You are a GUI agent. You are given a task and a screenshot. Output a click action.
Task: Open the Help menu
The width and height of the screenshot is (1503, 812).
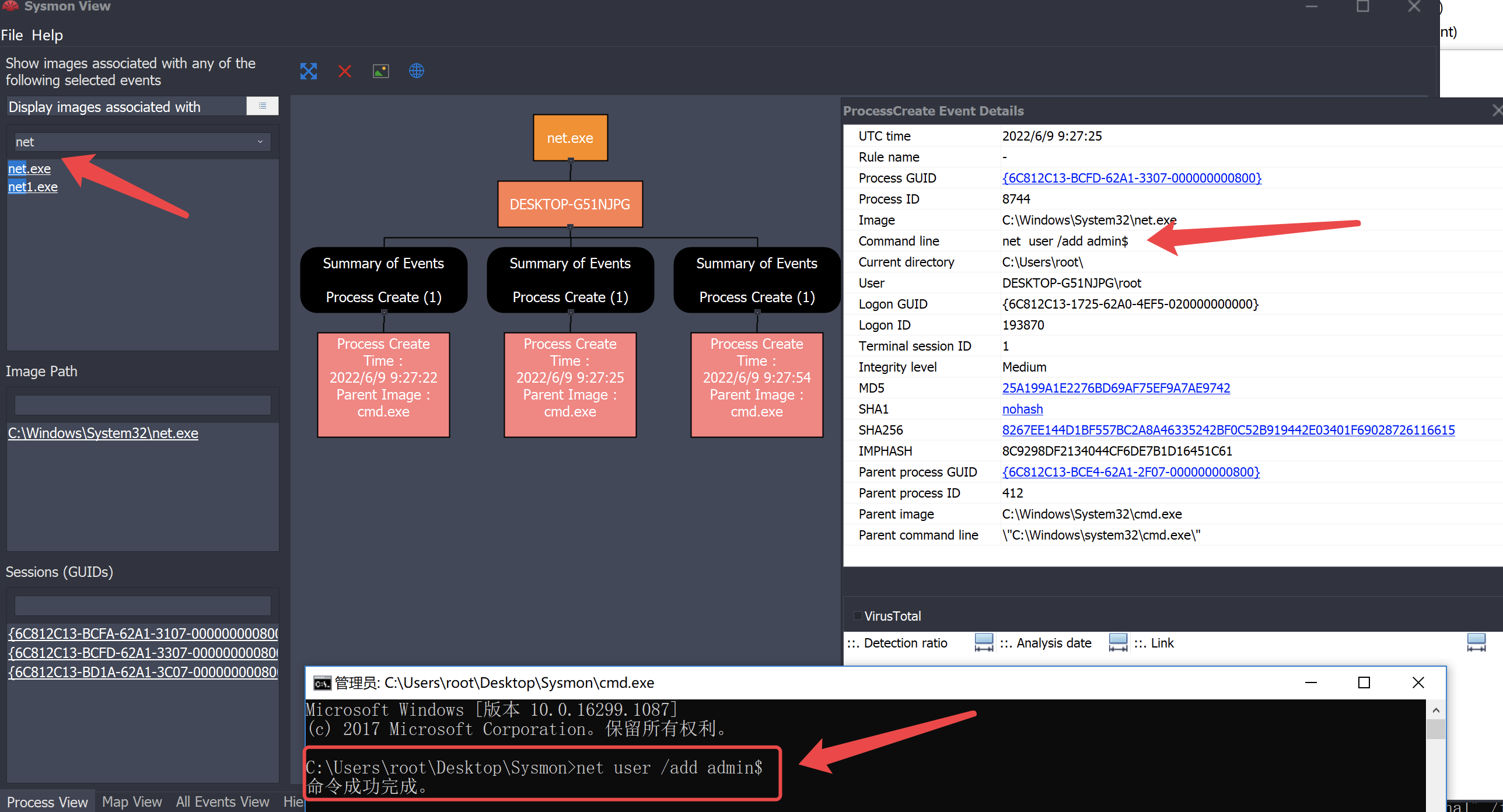(47, 35)
